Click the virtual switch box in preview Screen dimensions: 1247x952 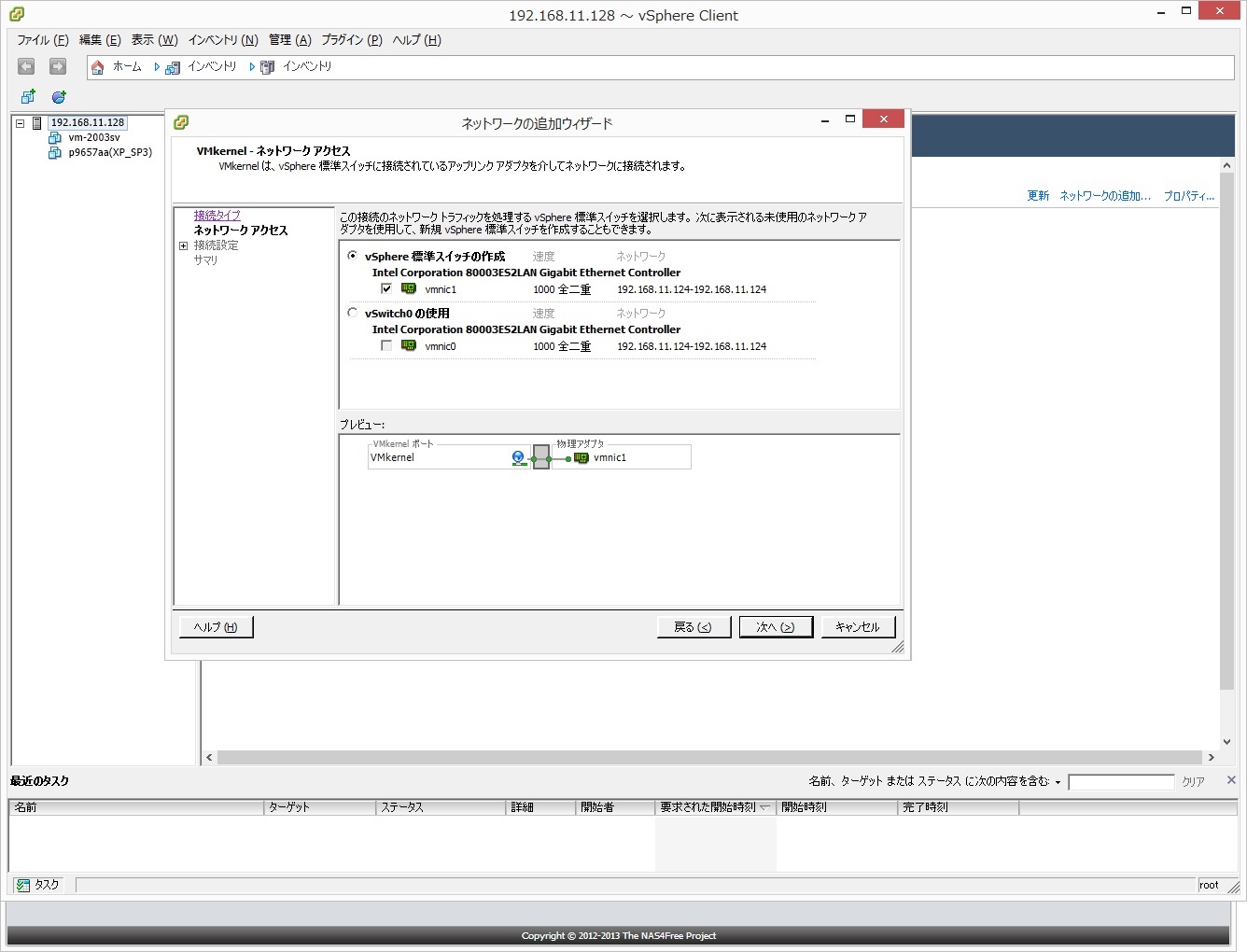pyautogui.click(x=541, y=457)
